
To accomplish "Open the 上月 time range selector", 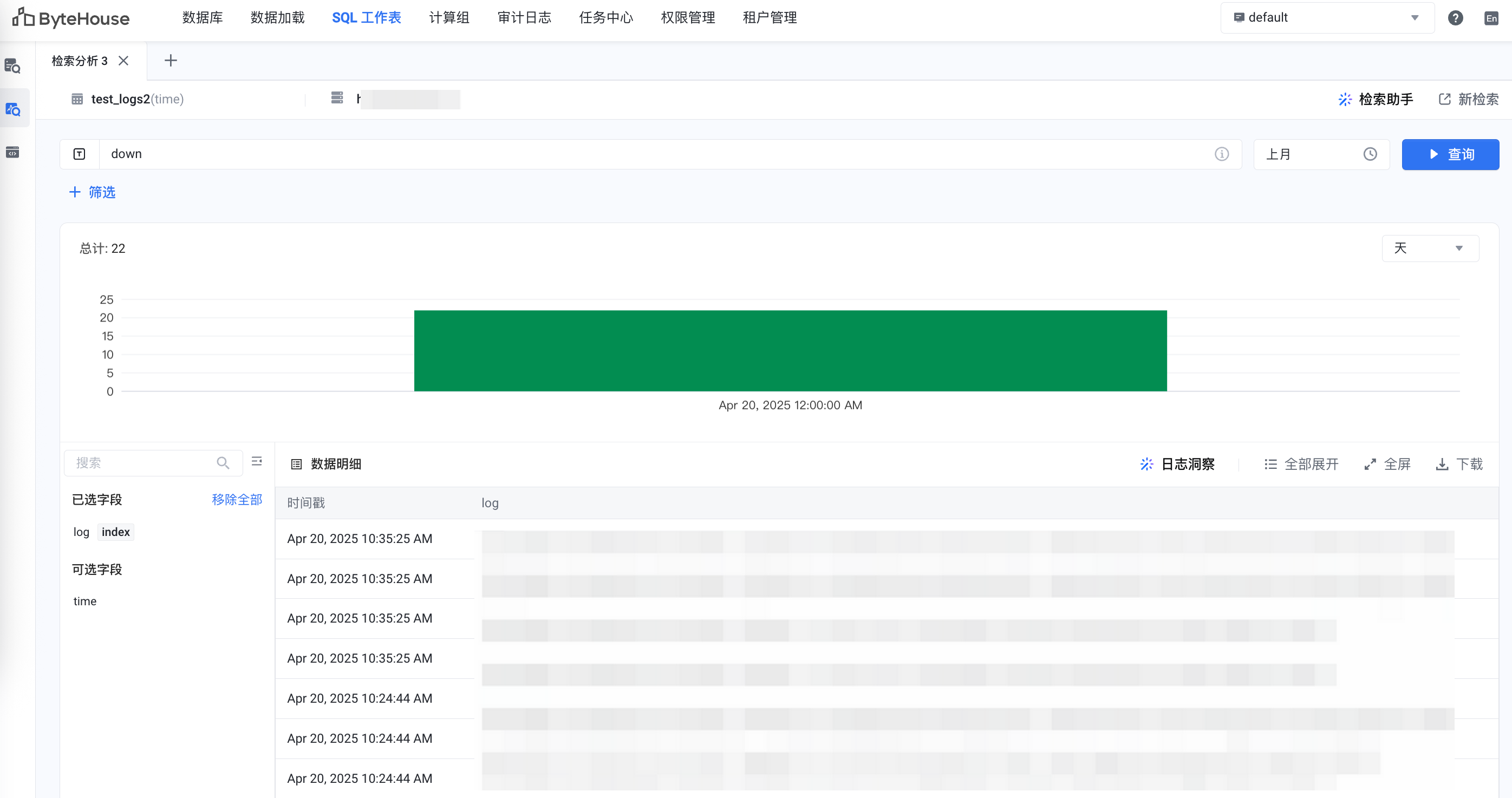I will [1321, 154].
